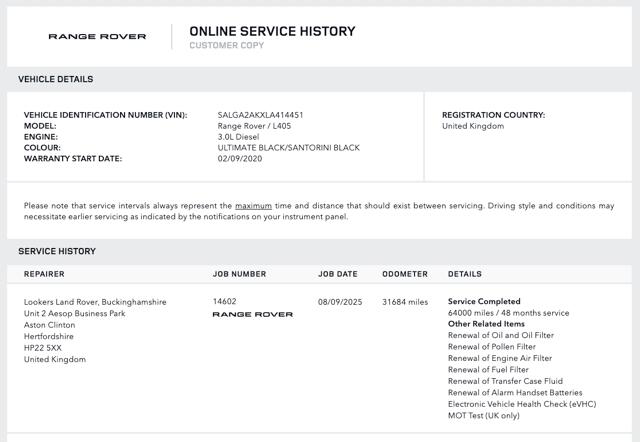The width and height of the screenshot is (640, 442).
Task: Click Electronic Vehicle Health Check (eVHC)
Action: click(x=522, y=404)
